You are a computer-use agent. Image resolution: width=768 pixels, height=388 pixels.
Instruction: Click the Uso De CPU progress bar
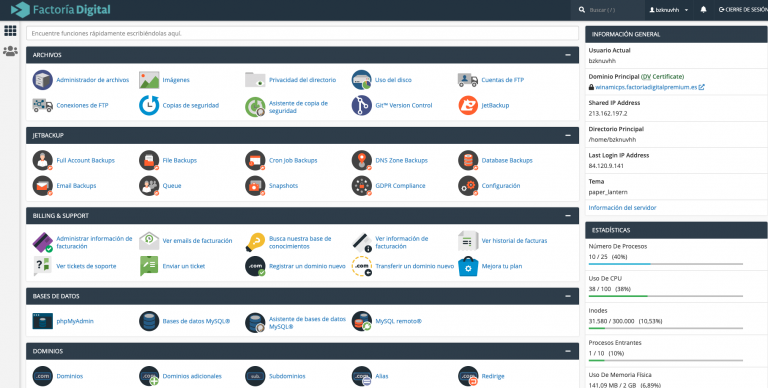tap(666, 296)
